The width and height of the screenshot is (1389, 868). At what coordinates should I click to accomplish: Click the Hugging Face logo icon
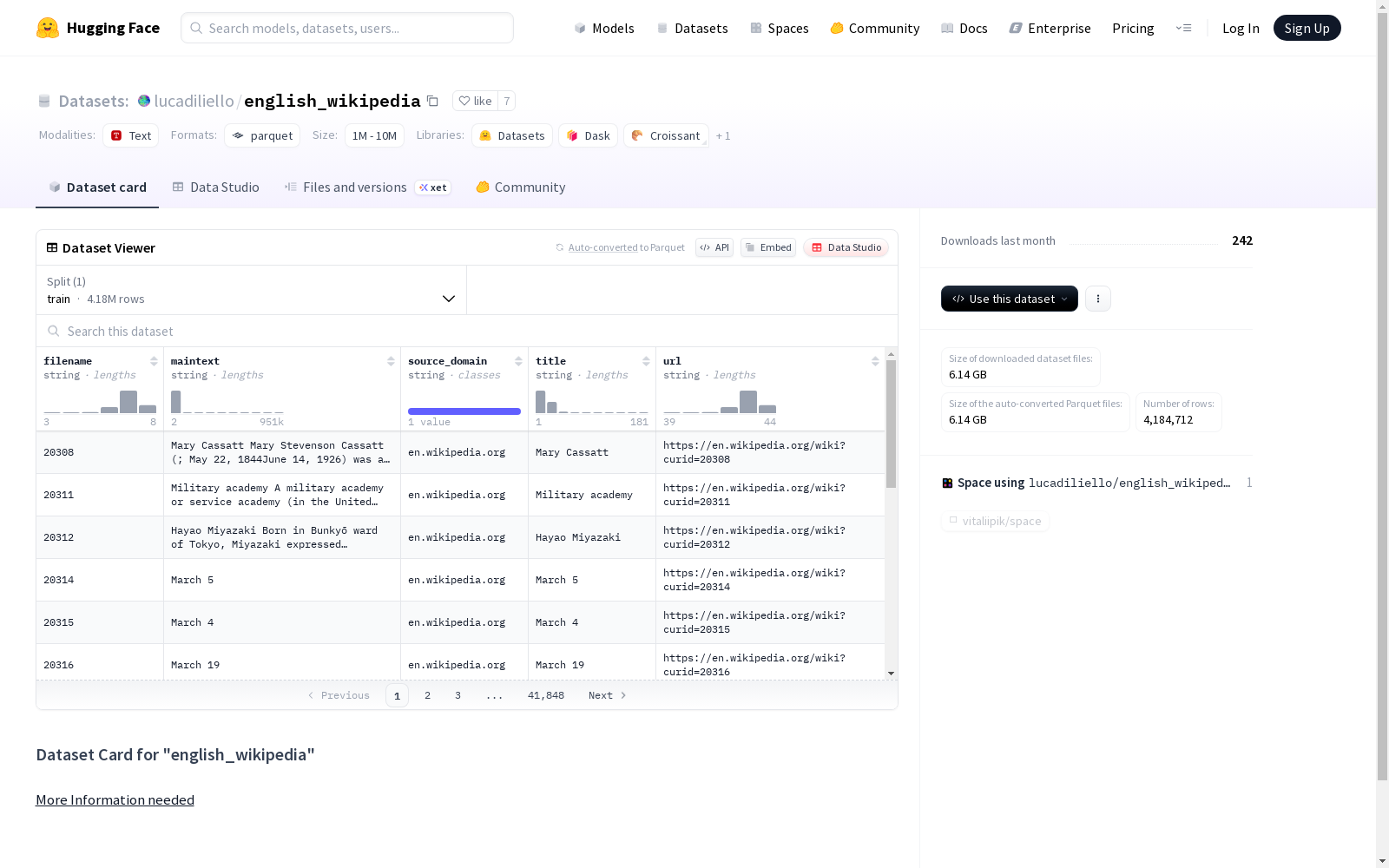click(48, 28)
